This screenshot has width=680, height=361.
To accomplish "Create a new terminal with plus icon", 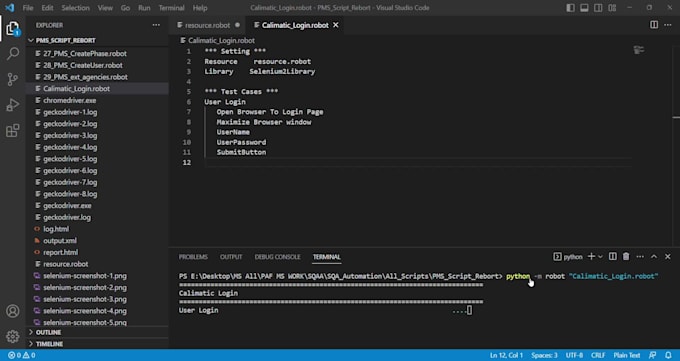I will pyautogui.click(x=591, y=256).
